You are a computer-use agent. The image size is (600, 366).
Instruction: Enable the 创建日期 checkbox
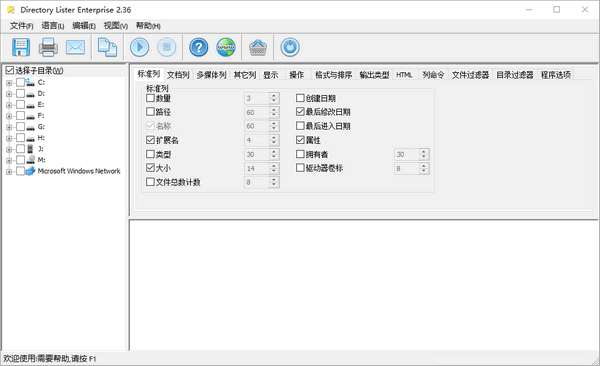point(300,98)
